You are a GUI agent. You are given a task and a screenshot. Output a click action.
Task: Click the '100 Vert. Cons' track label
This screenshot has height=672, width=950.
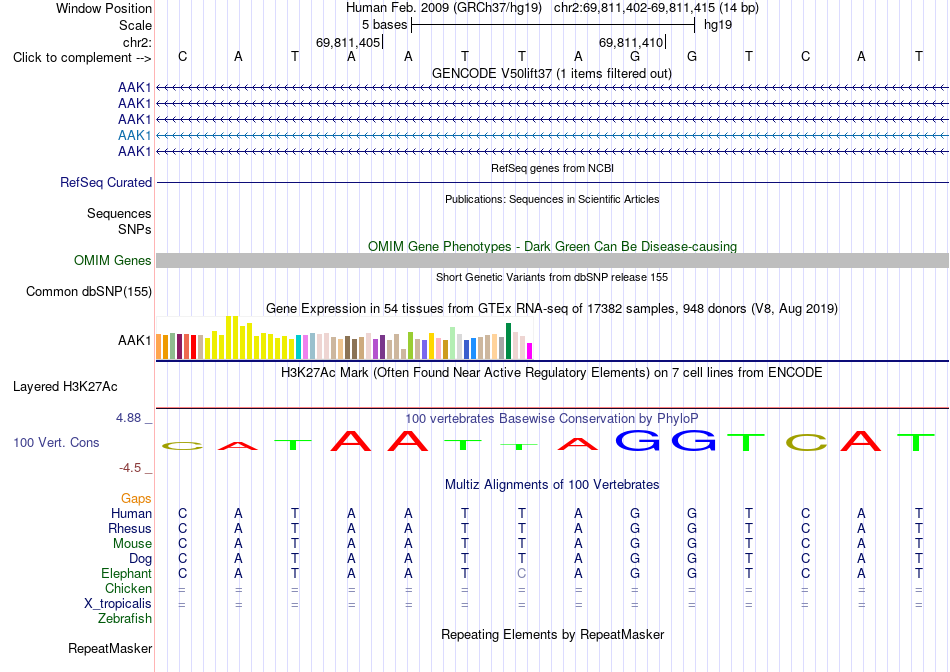56,442
